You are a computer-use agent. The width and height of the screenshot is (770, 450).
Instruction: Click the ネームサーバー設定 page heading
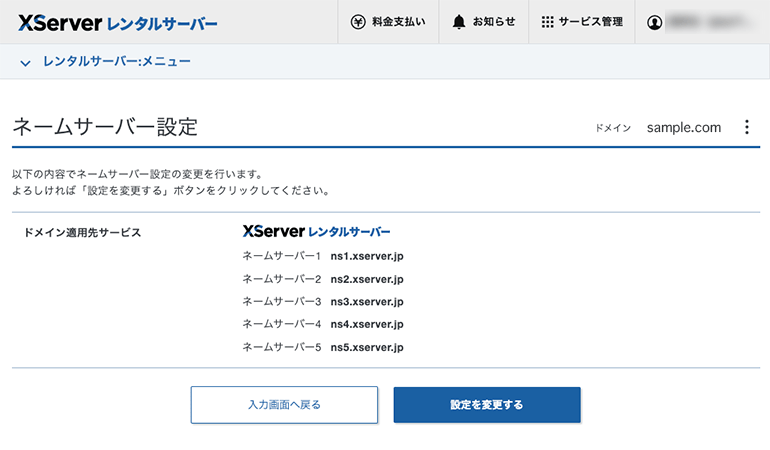coord(105,127)
